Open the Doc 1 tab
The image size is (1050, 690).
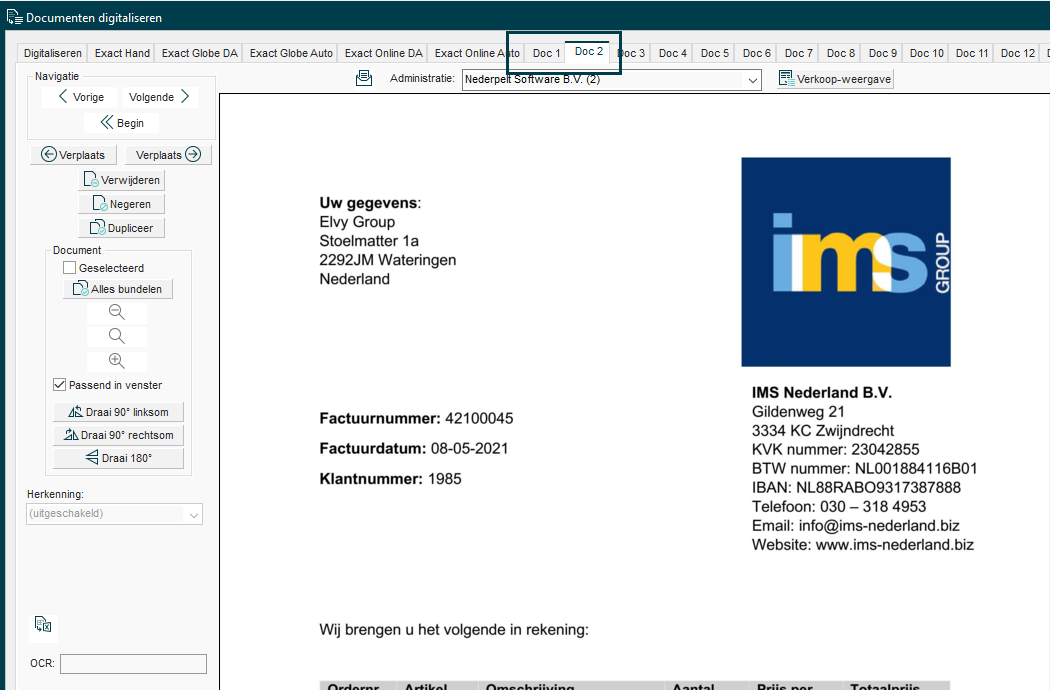(x=546, y=53)
